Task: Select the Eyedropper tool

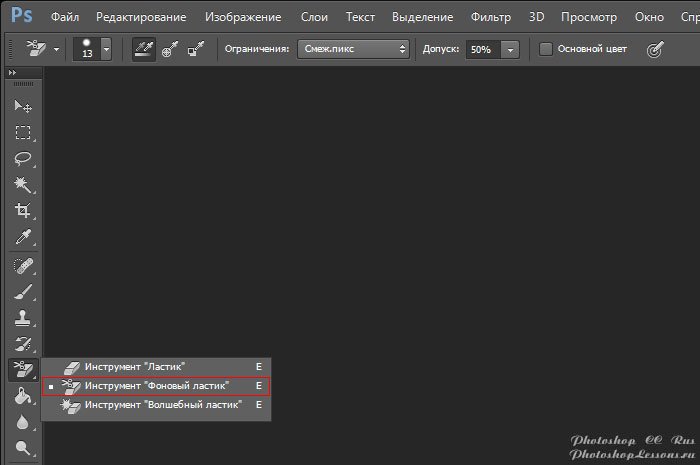Action: click(x=22, y=237)
